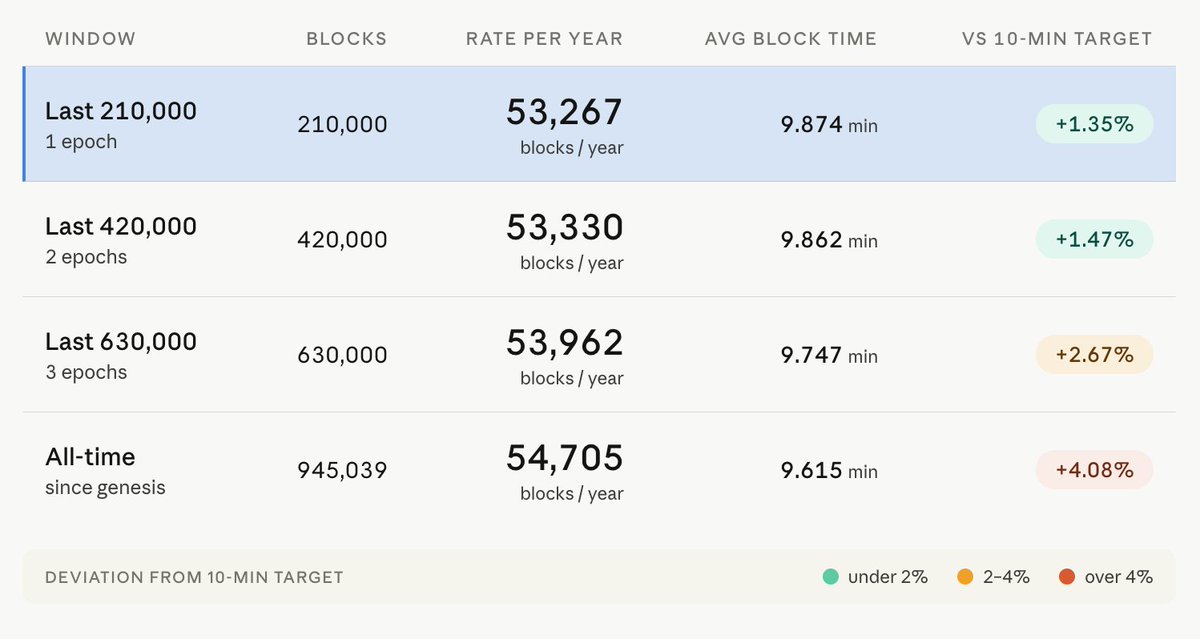Image resolution: width=1200 pixels, height=639 pixels.
Task: Click the 'DEVIATION FROM 10-MIN TARGET' legend label
Action: pyautogui.click(x=194, y=577)
